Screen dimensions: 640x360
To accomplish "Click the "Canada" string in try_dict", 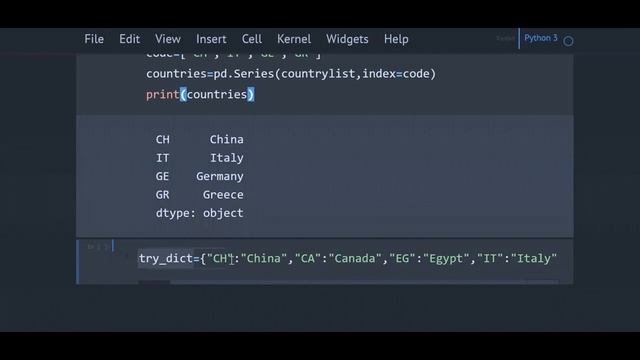I will pyautogui.click(x=355, y=258).
